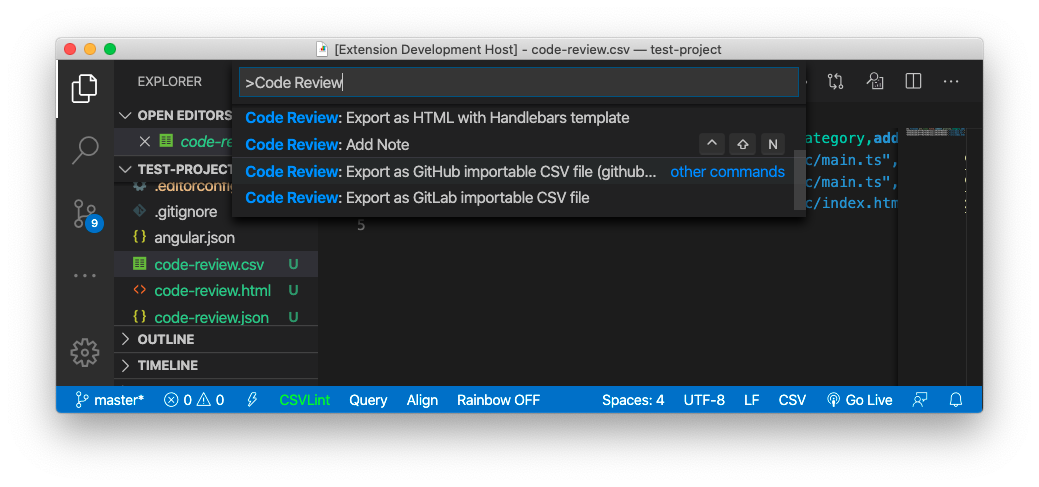Click the shift key hint on Add Note

tap(742, 144)
